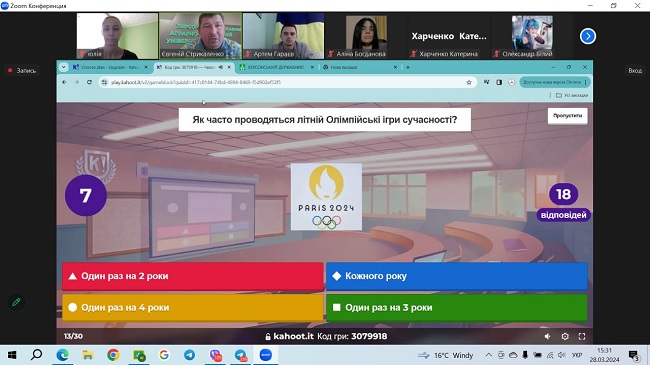Mute Kahoot game sound via speaker icon

547,336
